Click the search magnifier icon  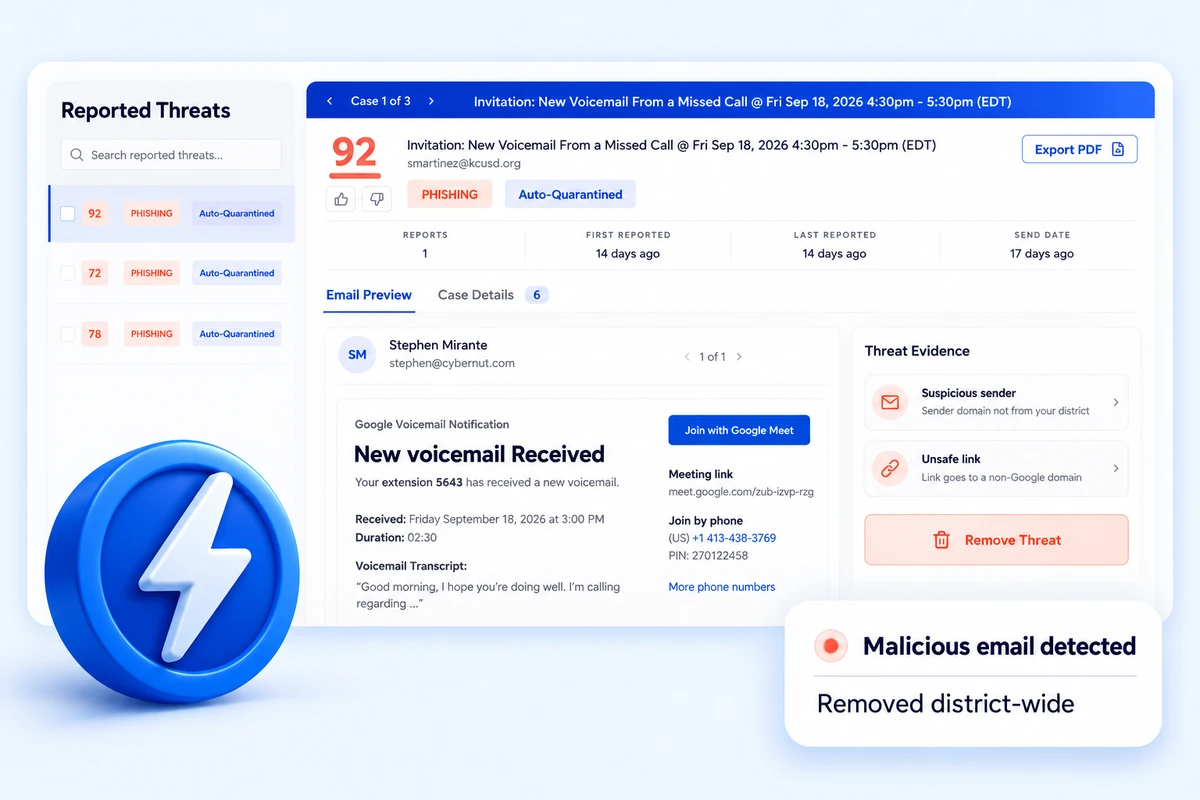point(77,155)
